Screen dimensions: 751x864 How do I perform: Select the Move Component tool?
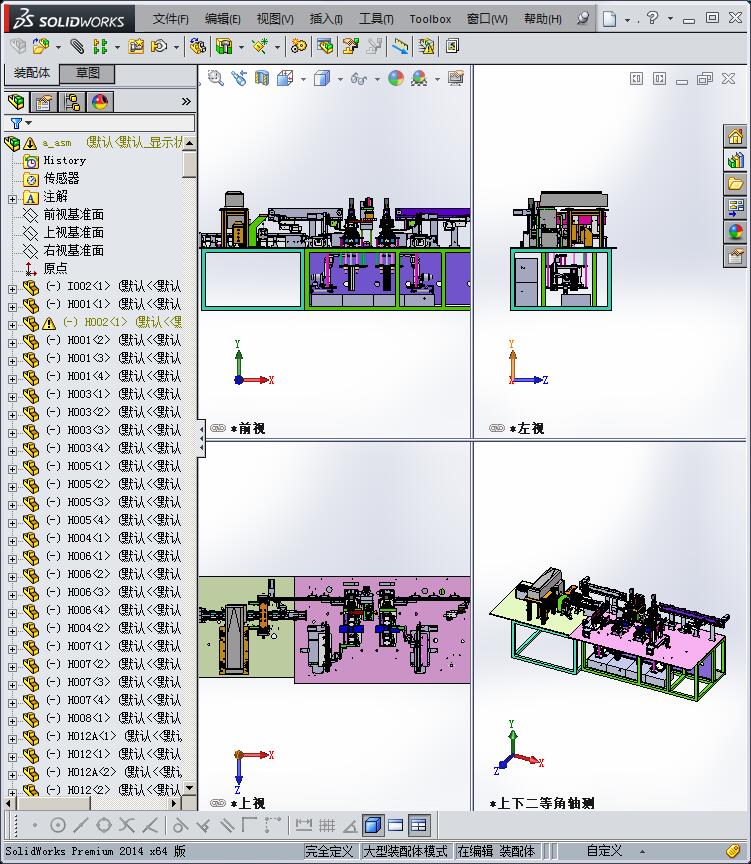tap(159, 46)
